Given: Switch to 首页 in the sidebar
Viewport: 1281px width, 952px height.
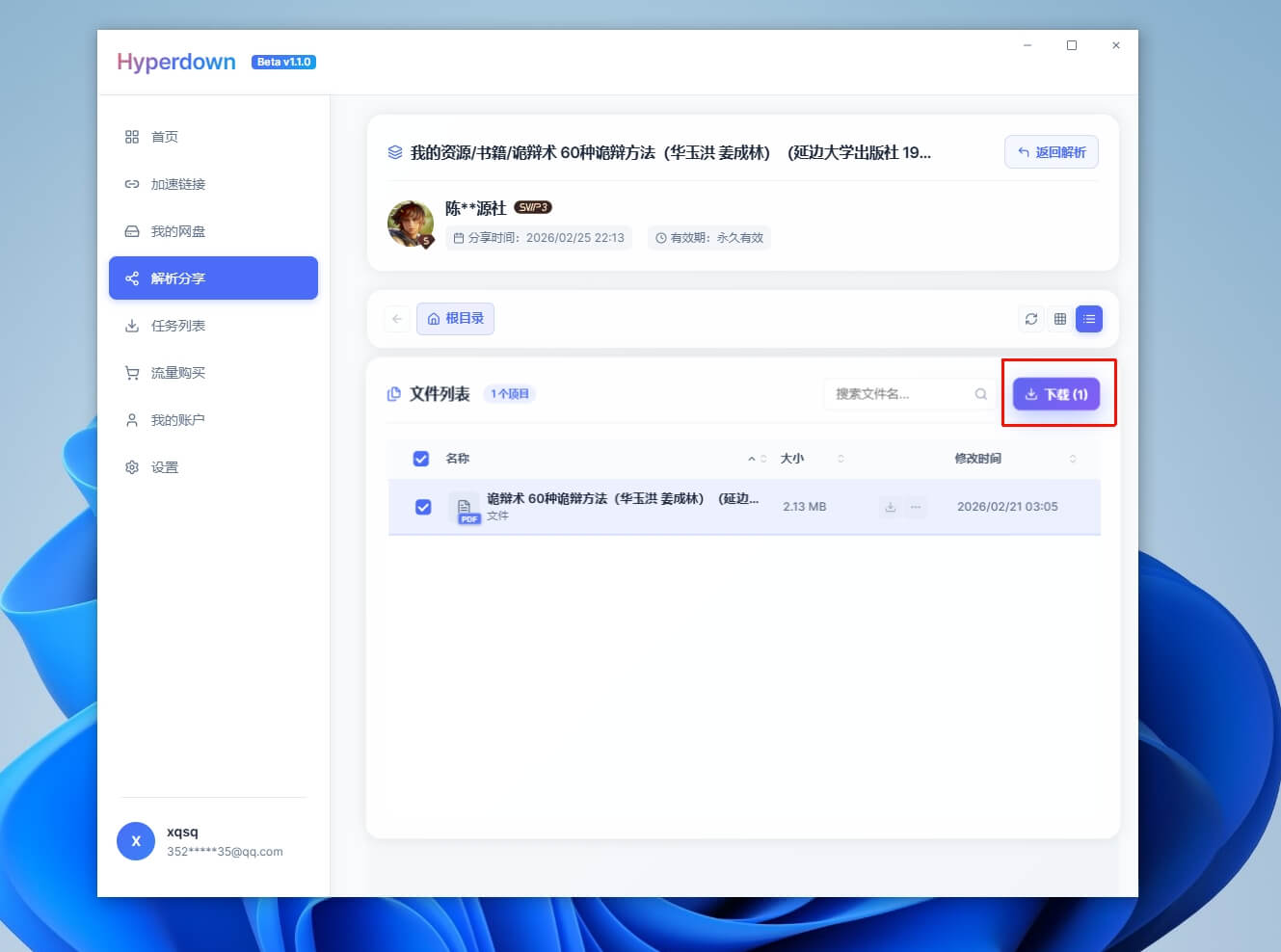Looking at the screenshot, I should 164,137.
